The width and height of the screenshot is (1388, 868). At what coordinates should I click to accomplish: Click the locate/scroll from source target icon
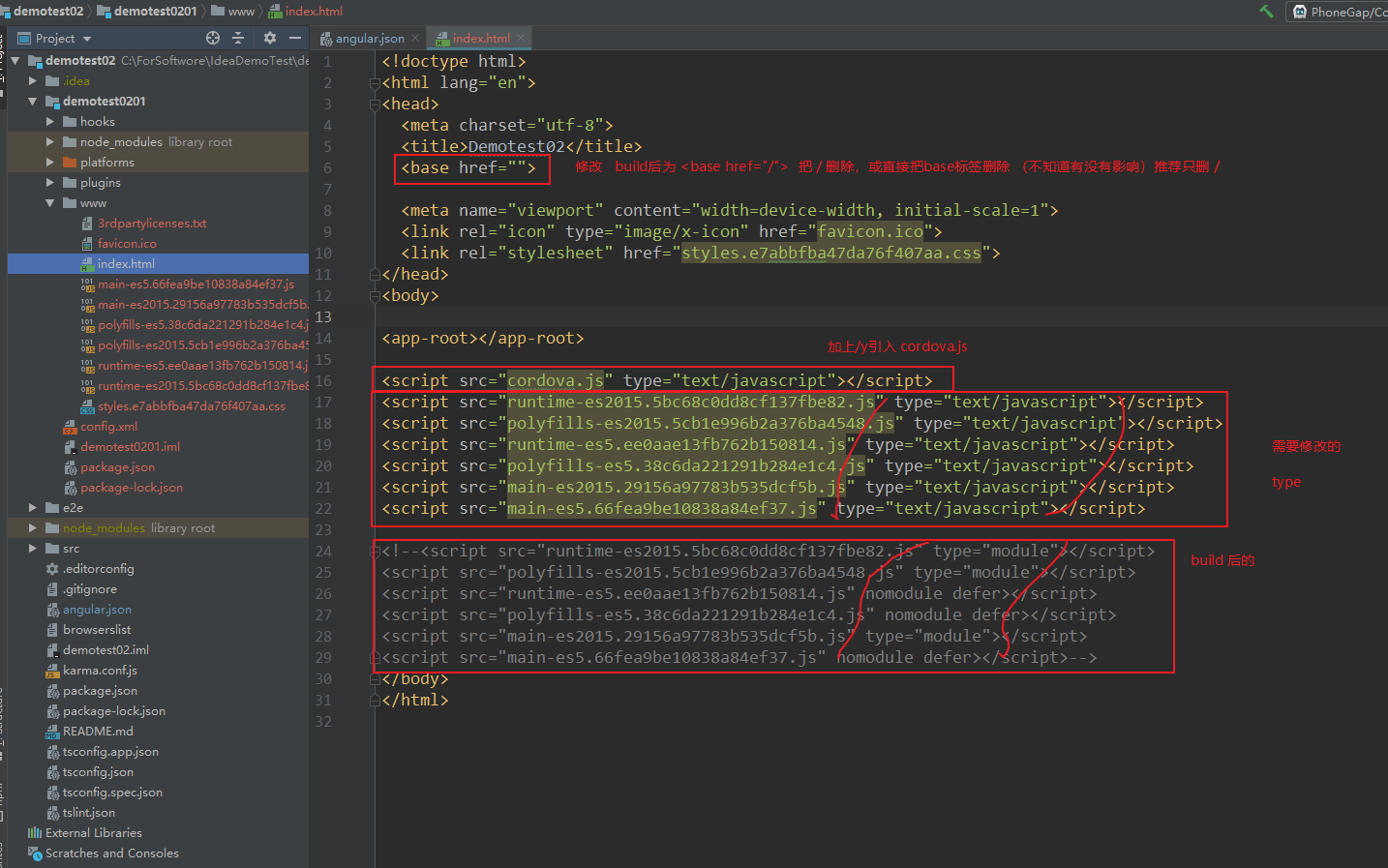tap(213, 38)
